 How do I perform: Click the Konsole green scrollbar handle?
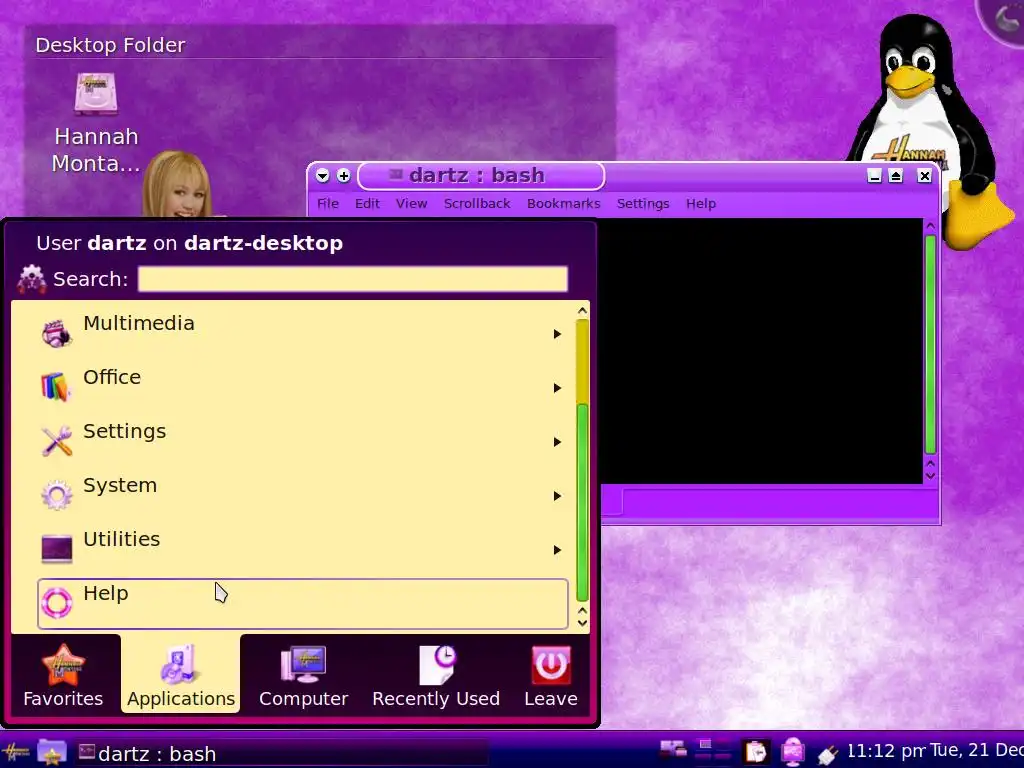coord(931,344)
